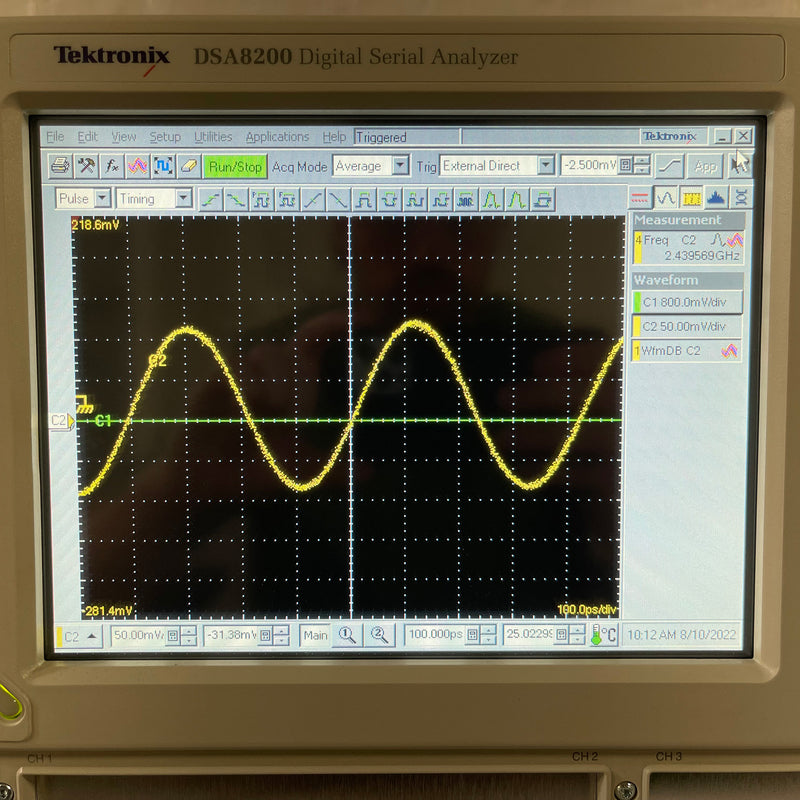The width and height of the screenshot is (800, 800).
Task: Select the negative duty cycle measurement icon
Action: point(440,199)
